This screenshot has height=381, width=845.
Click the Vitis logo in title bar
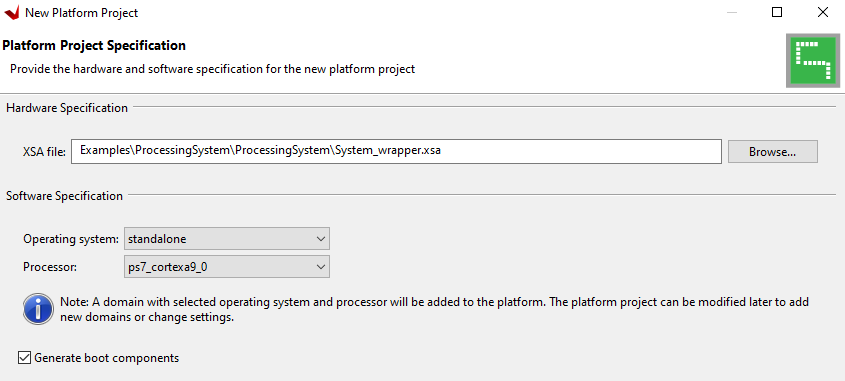point(11,12)
